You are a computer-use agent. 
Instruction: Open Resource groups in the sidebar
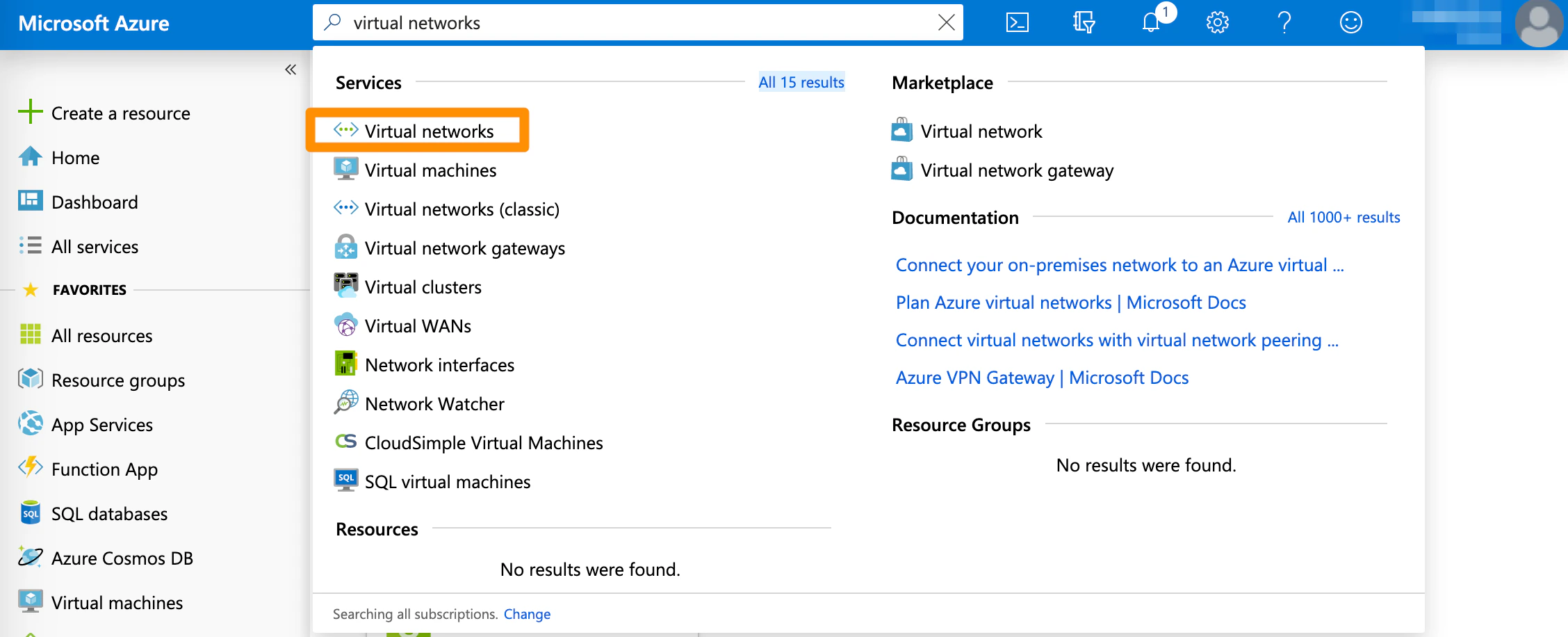(117, 380)
